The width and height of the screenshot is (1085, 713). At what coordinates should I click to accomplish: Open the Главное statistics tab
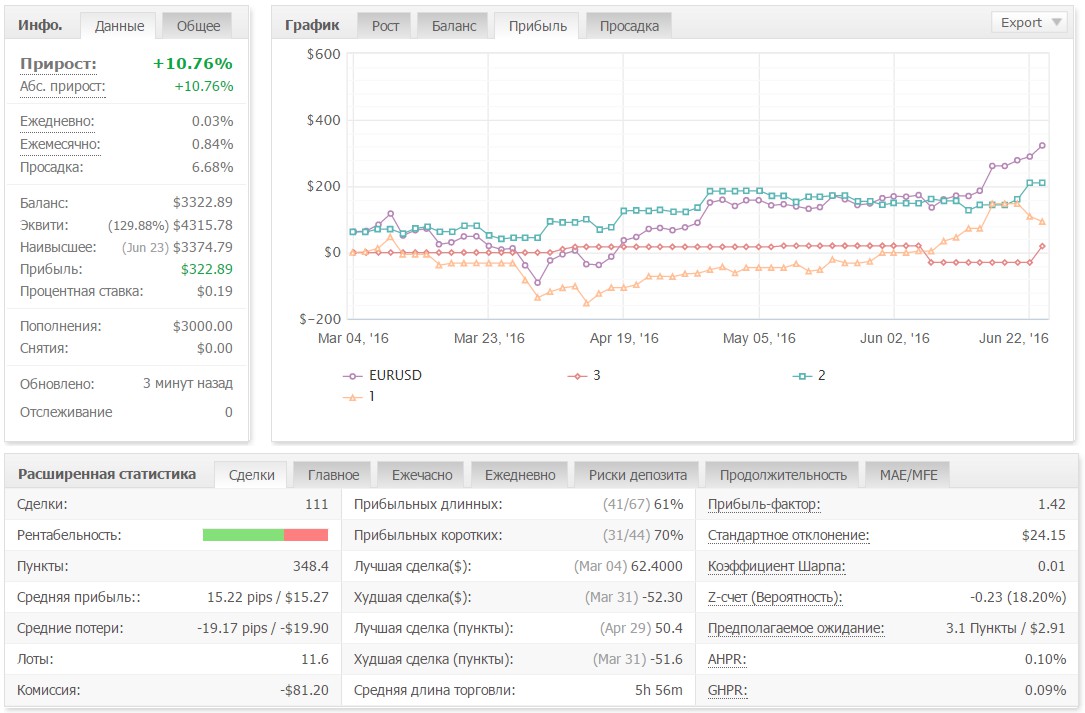click(x=334, y=475)
